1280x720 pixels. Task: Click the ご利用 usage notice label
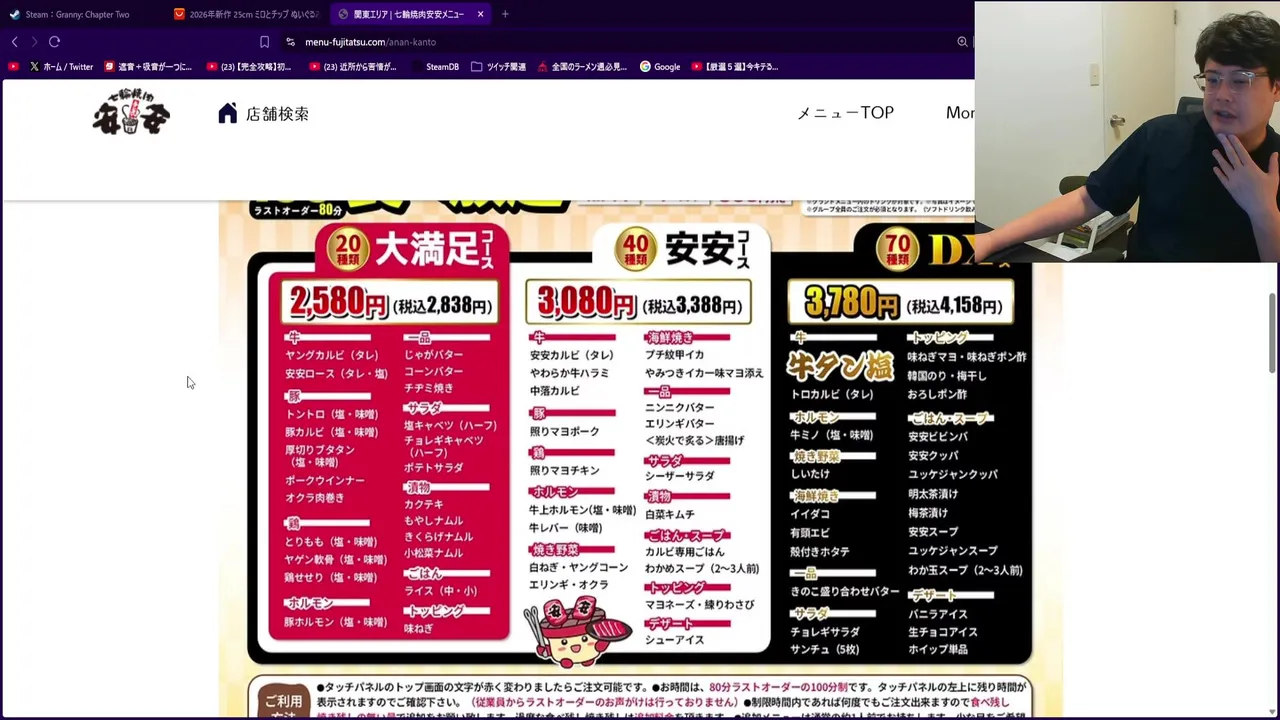[283, 701]
